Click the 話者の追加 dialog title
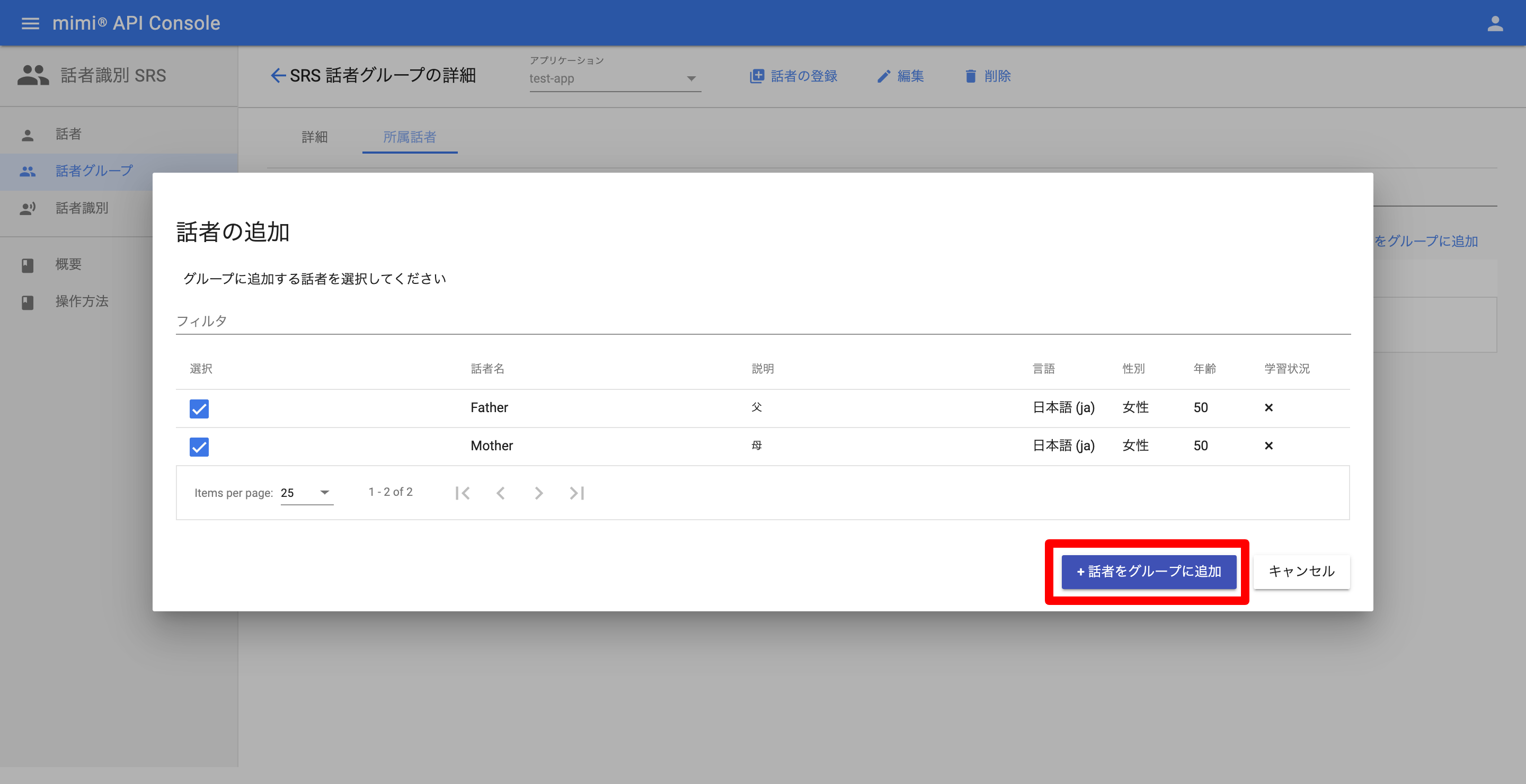The width and height of the screenshot is (1526, 784). point(232,231)
